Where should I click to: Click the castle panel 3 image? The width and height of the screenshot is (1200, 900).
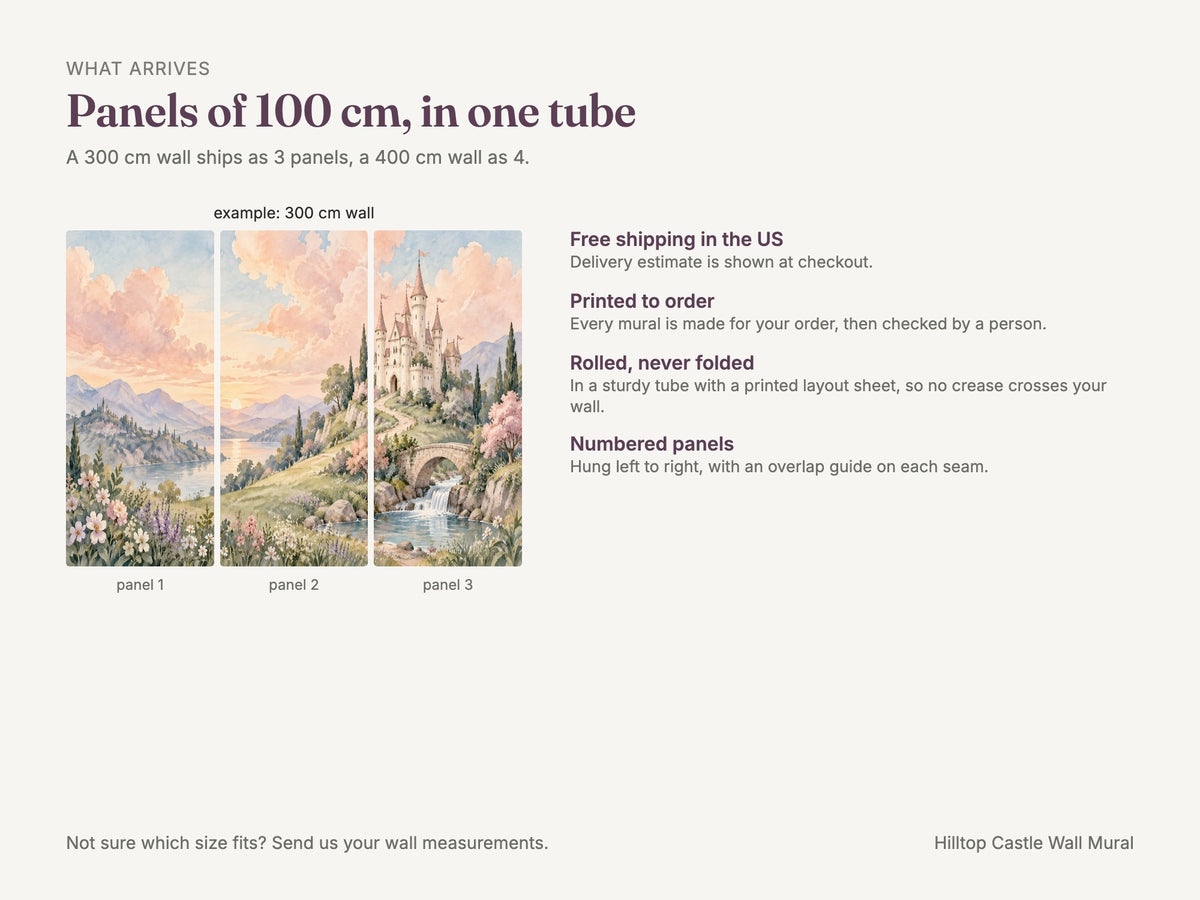pyautogui.click(x=448, y=399)
